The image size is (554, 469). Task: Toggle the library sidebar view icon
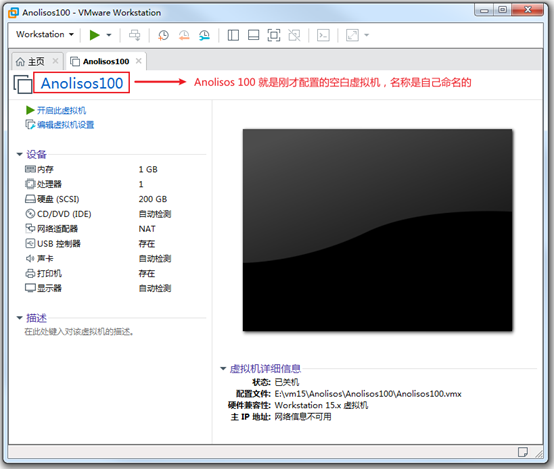coord(233,35)
